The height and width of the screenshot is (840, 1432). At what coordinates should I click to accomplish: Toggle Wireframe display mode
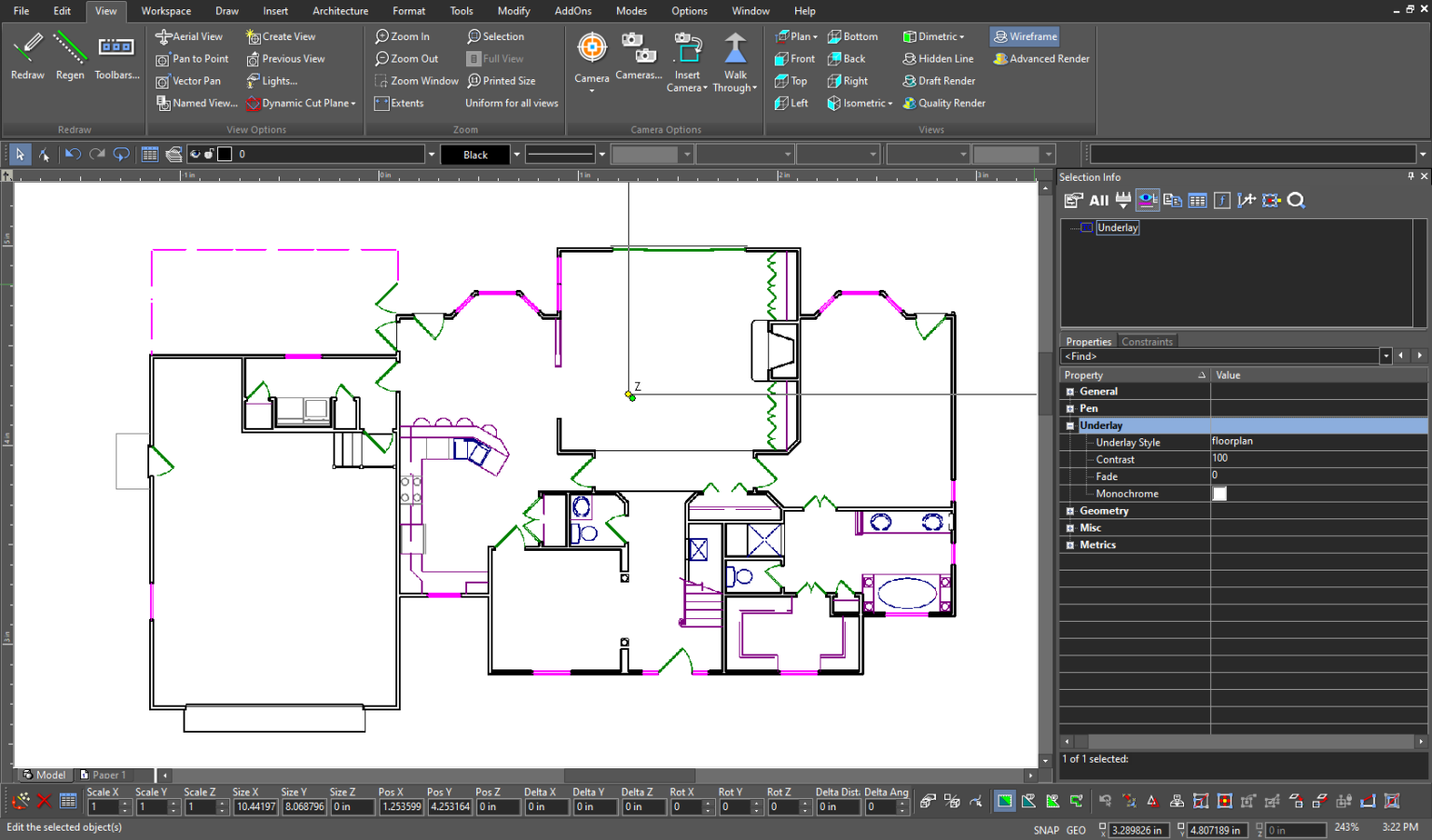coord(1024,35)
